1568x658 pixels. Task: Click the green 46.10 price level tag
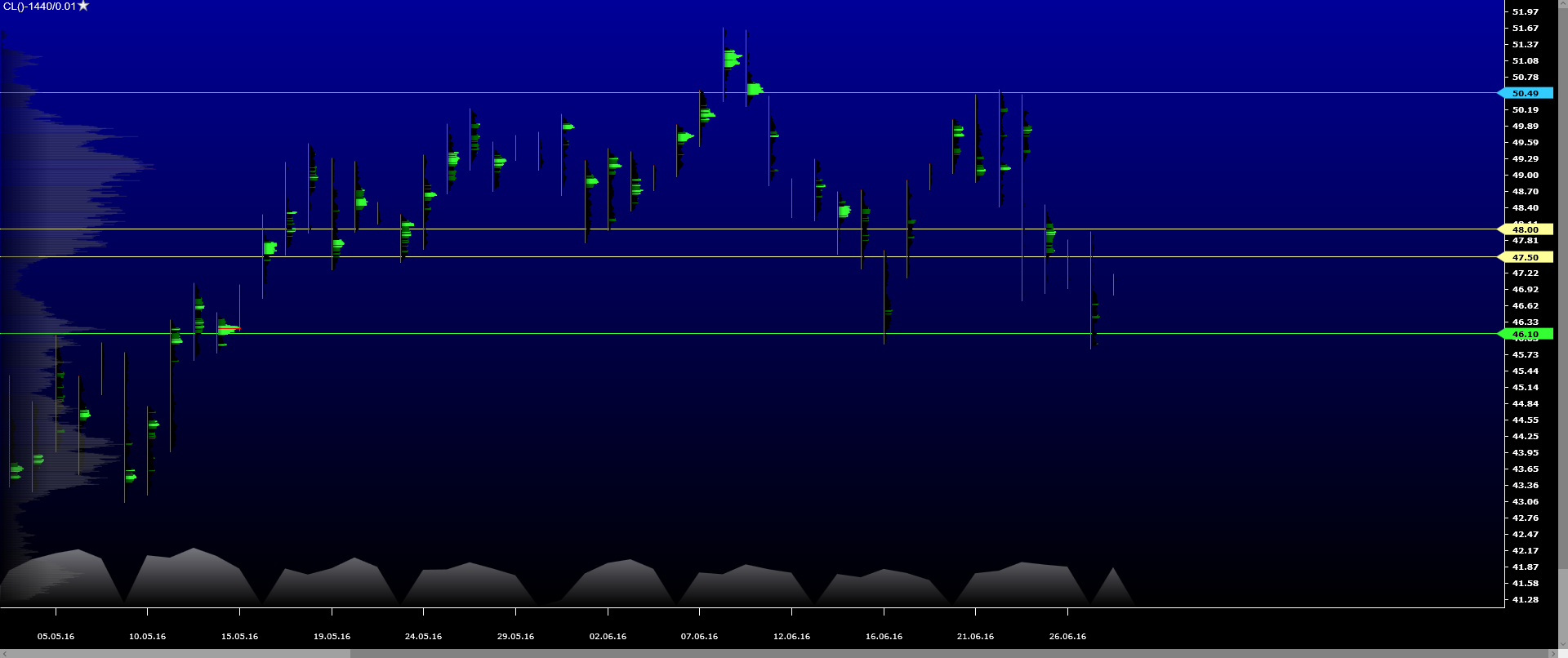coord(1526,334)
